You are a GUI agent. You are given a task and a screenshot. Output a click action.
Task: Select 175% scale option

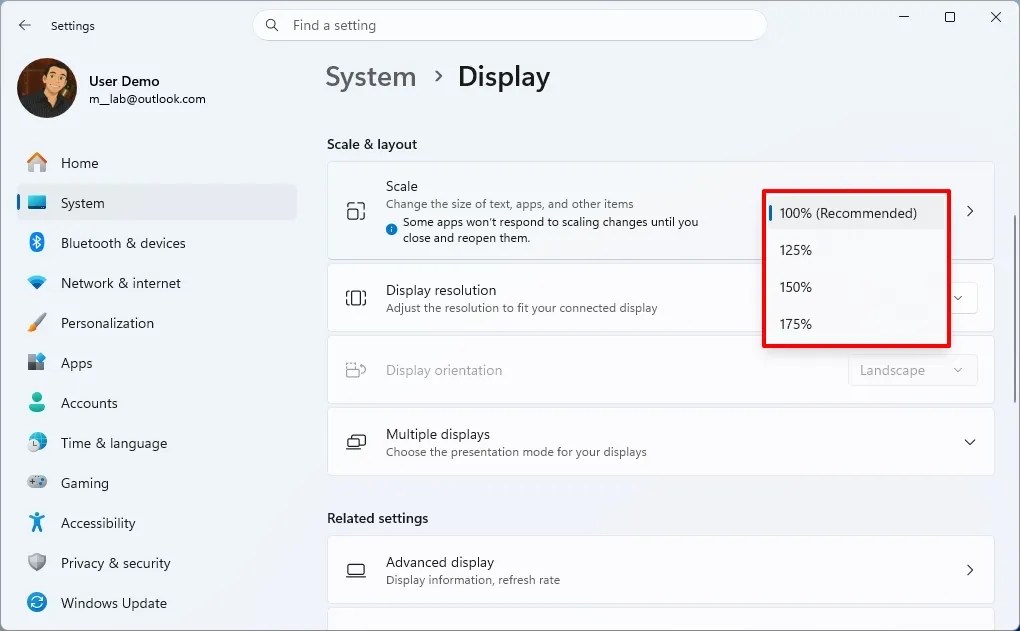coord(855,324)
